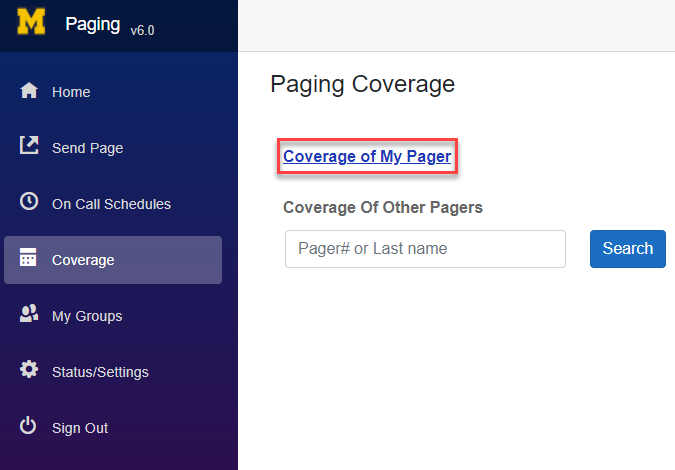Open the Coverage of My Pager link
Screen dimensions: 675x470
point(367,156)
